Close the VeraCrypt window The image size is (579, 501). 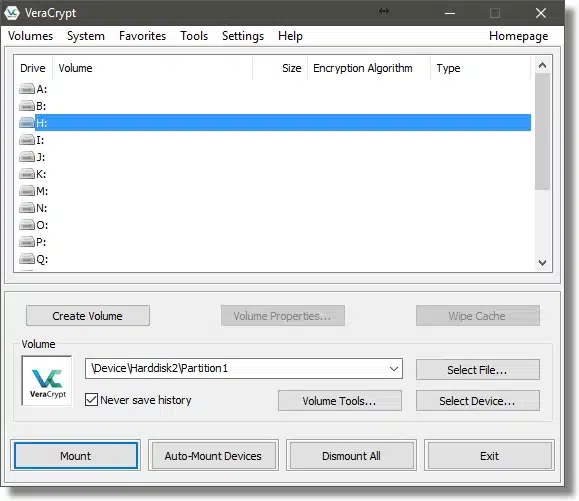tap(541, 13)
